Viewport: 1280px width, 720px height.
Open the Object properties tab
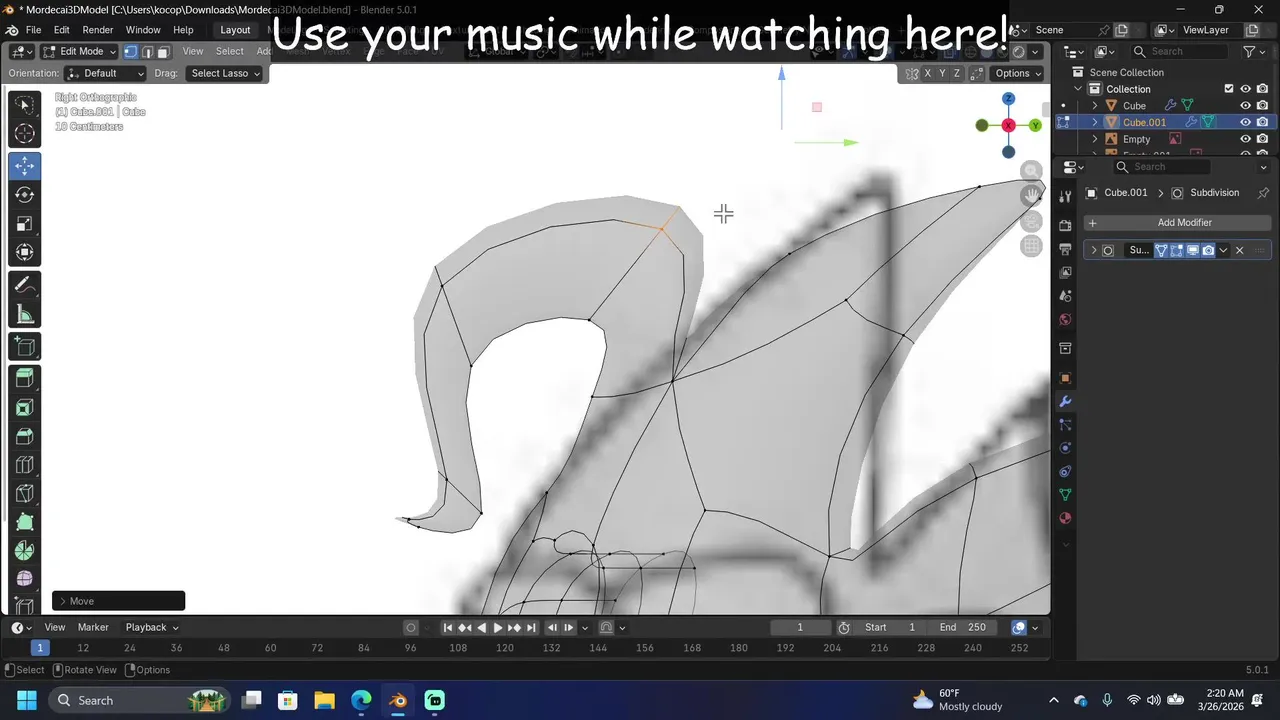(1065, 378)
